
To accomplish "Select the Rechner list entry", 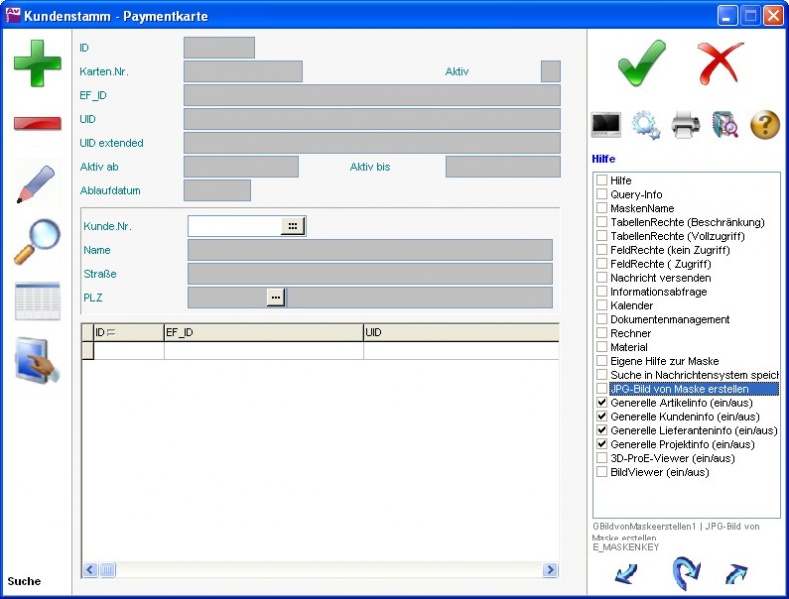I will [x=630, y=334].
